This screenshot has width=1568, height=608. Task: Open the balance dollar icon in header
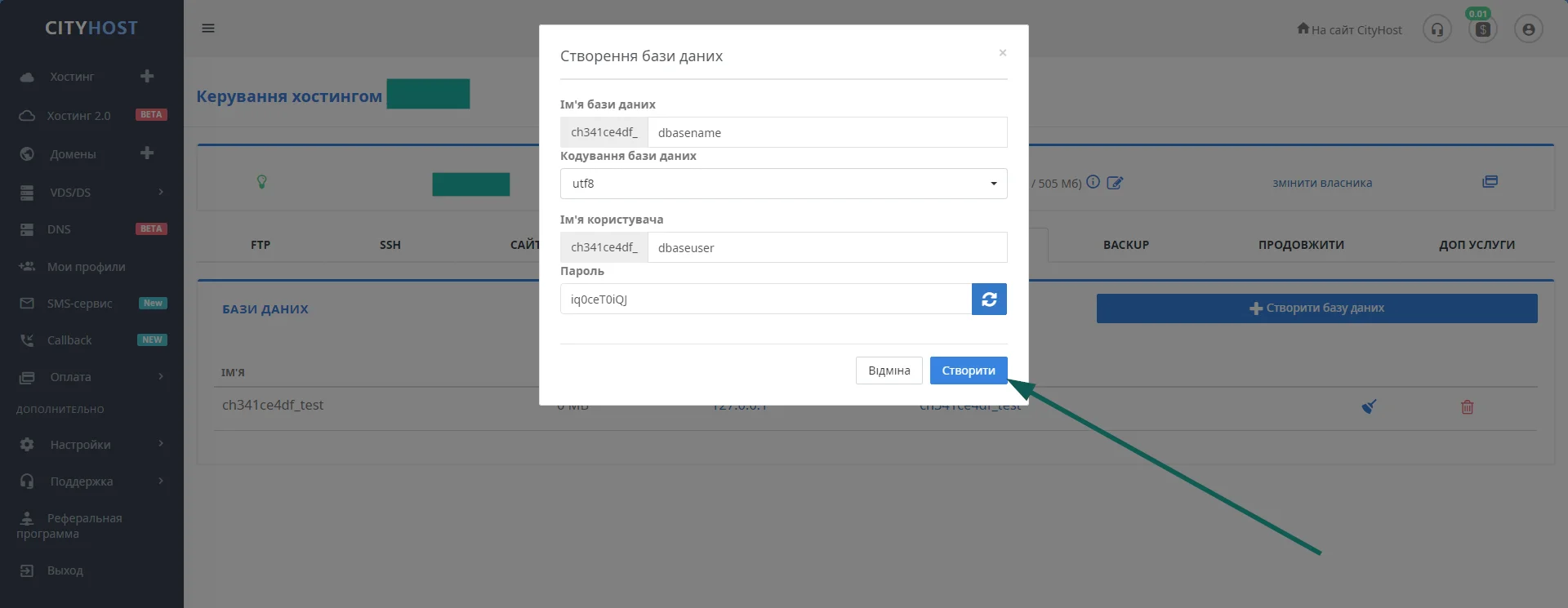(x=1483, y=30)
